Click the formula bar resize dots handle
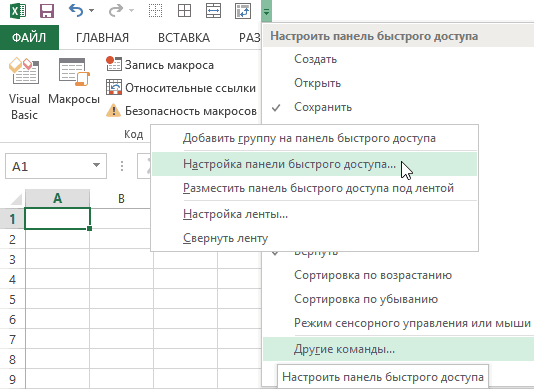 pos(122,166)
